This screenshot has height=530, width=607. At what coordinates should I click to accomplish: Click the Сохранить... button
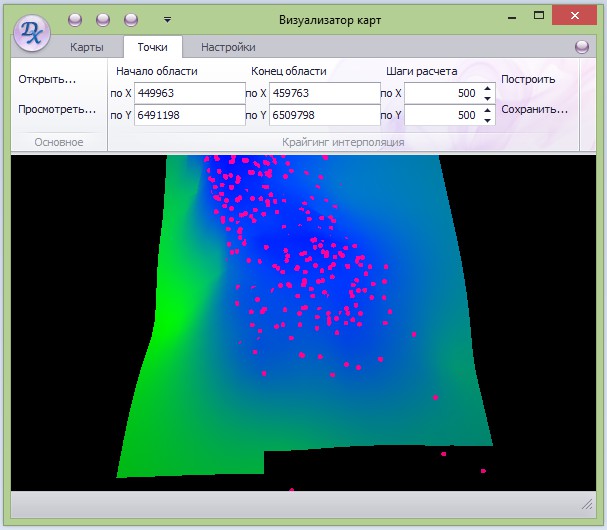click(x=534, y=109)
